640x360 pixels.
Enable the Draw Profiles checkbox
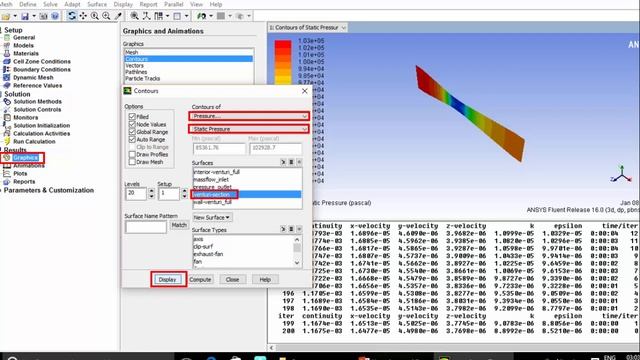[132, 154]
